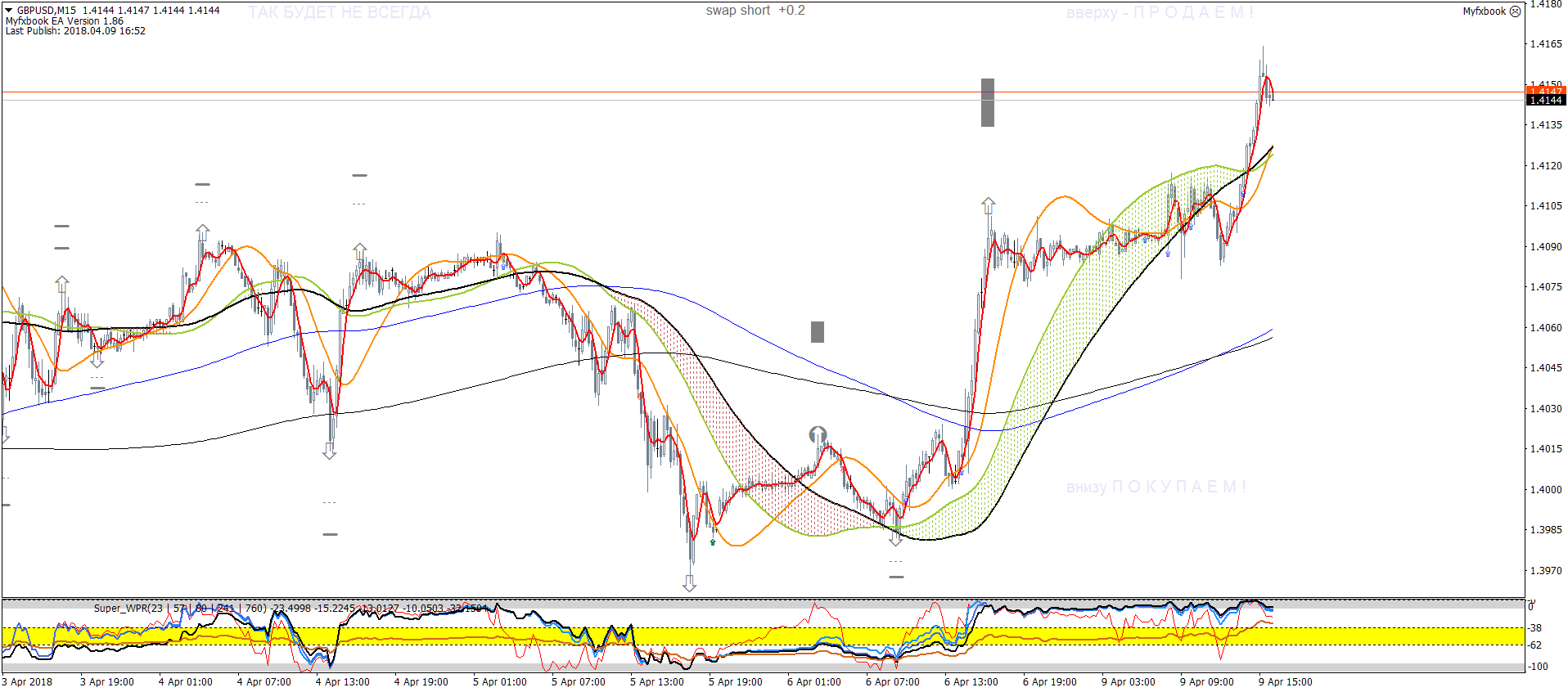Click the GBPUSD,M15 symbol label

[x=47, y=11]
